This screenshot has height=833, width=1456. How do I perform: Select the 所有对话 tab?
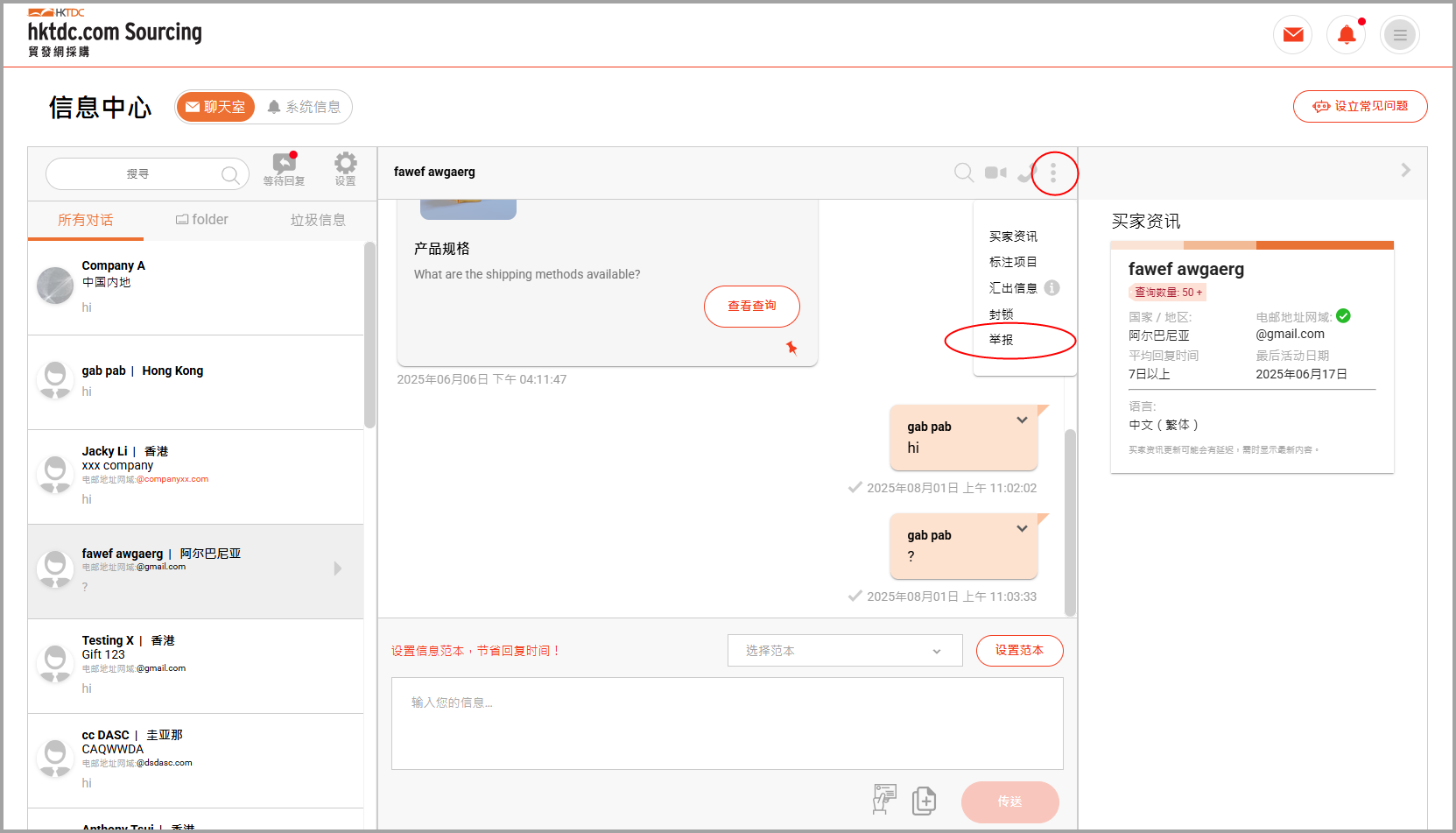[86, 220]
